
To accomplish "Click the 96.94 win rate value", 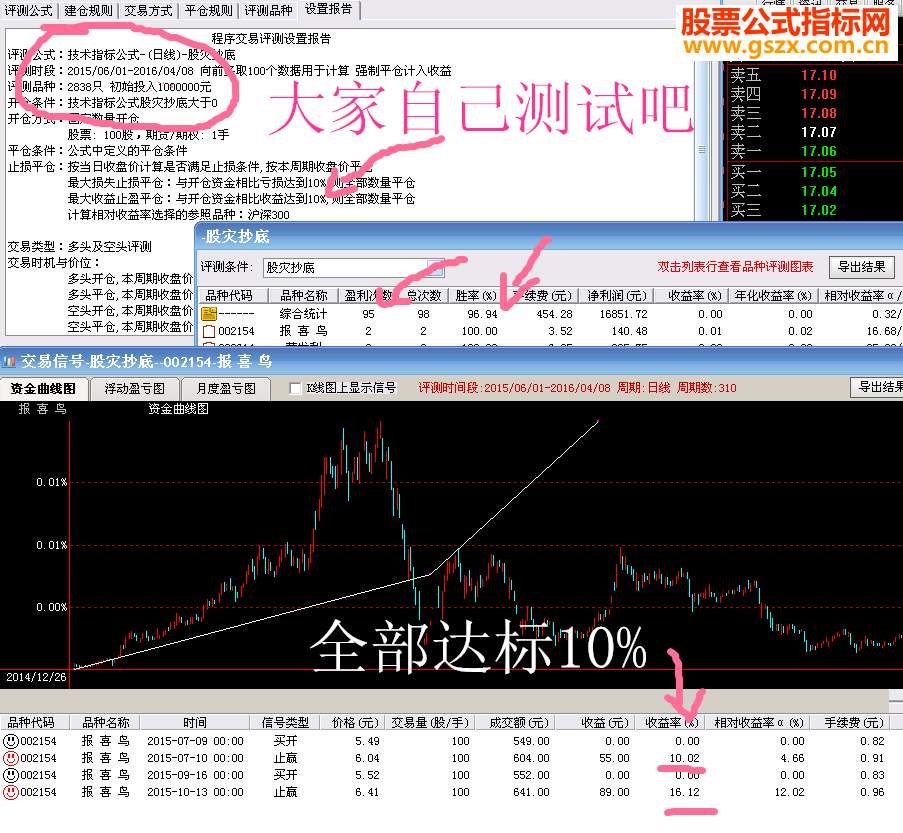I will pos(482,314).
